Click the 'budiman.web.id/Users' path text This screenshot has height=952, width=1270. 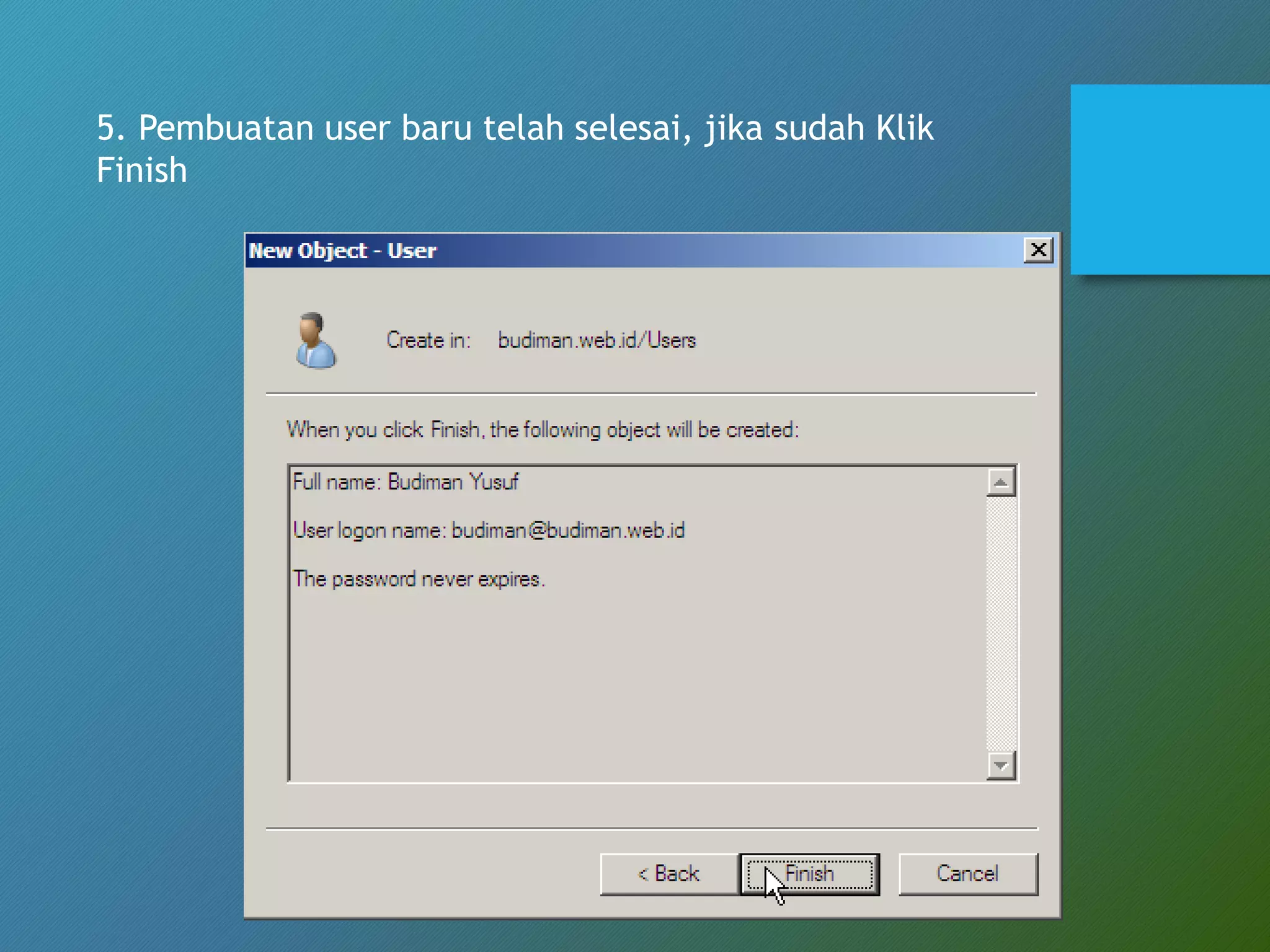click(597, 340)
